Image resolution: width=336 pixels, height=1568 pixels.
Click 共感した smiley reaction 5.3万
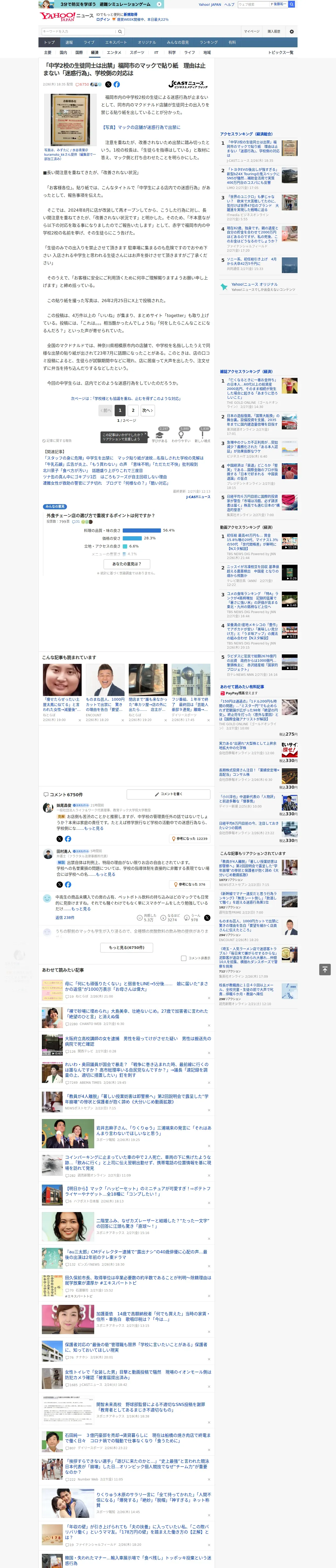147,917
